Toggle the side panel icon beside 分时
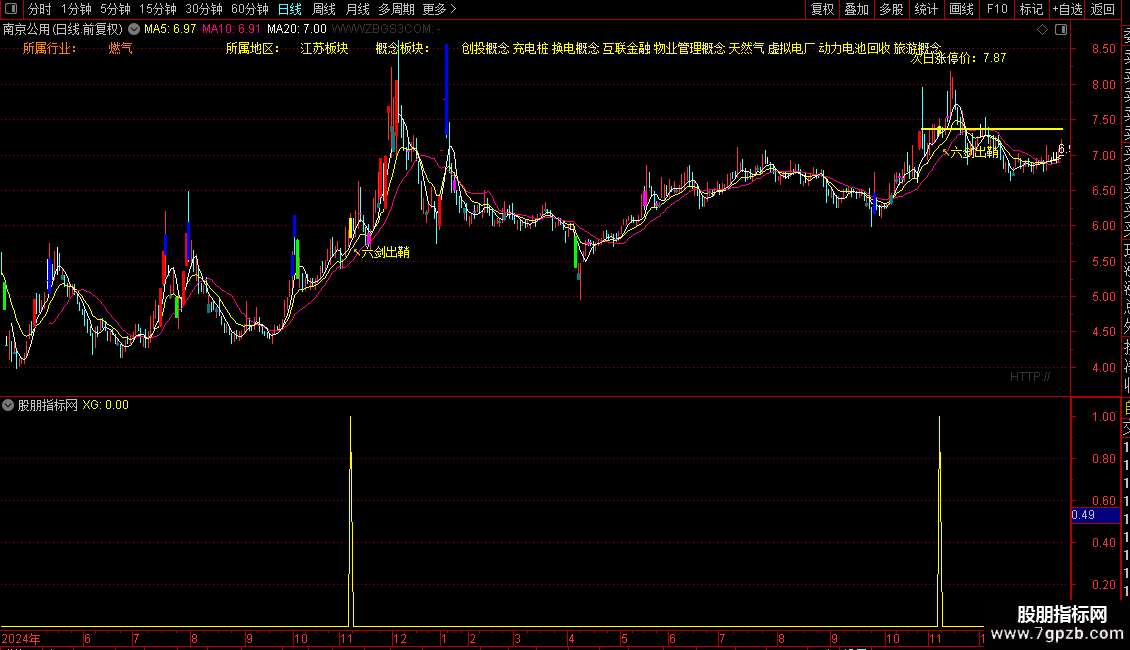Image resolution: width=1130 pixels, height=650 pixels. coord(11,9)
